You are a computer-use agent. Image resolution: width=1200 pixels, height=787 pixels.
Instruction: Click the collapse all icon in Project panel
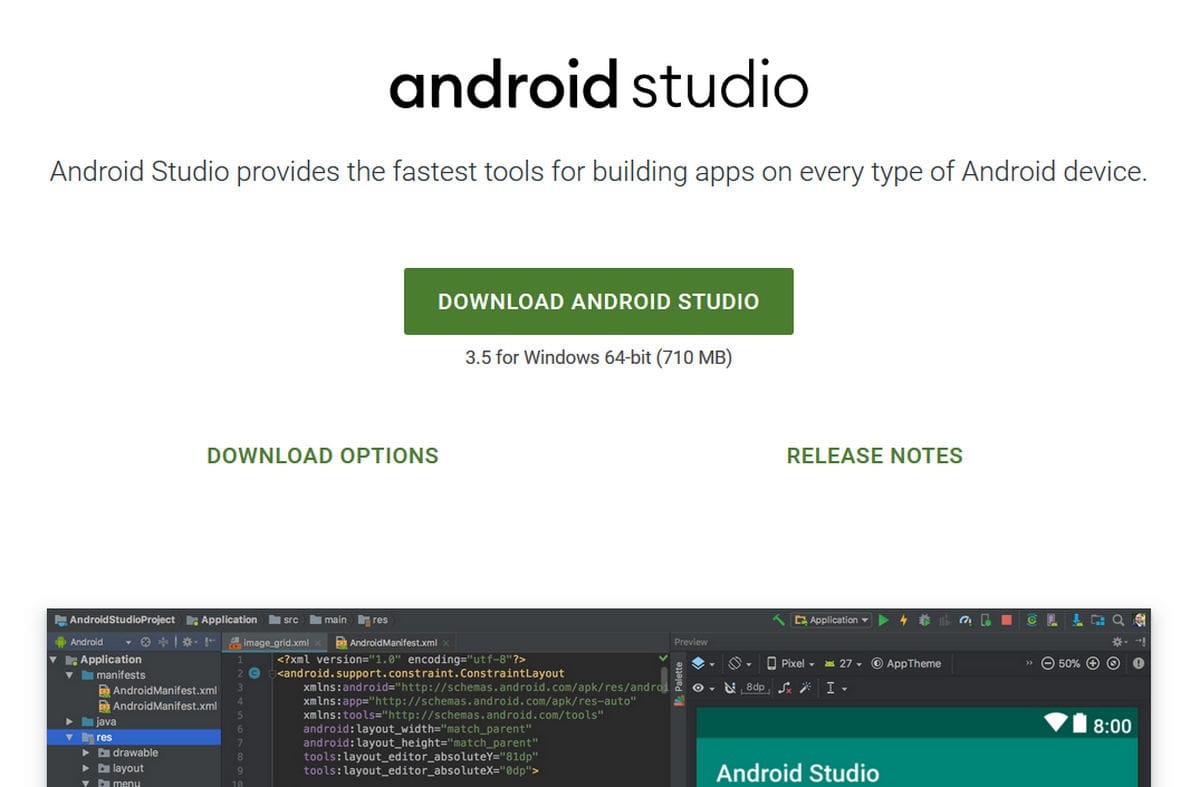pos(163,642)
